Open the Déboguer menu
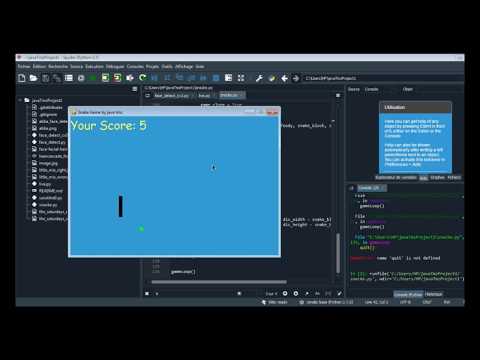 pos(115,67)
